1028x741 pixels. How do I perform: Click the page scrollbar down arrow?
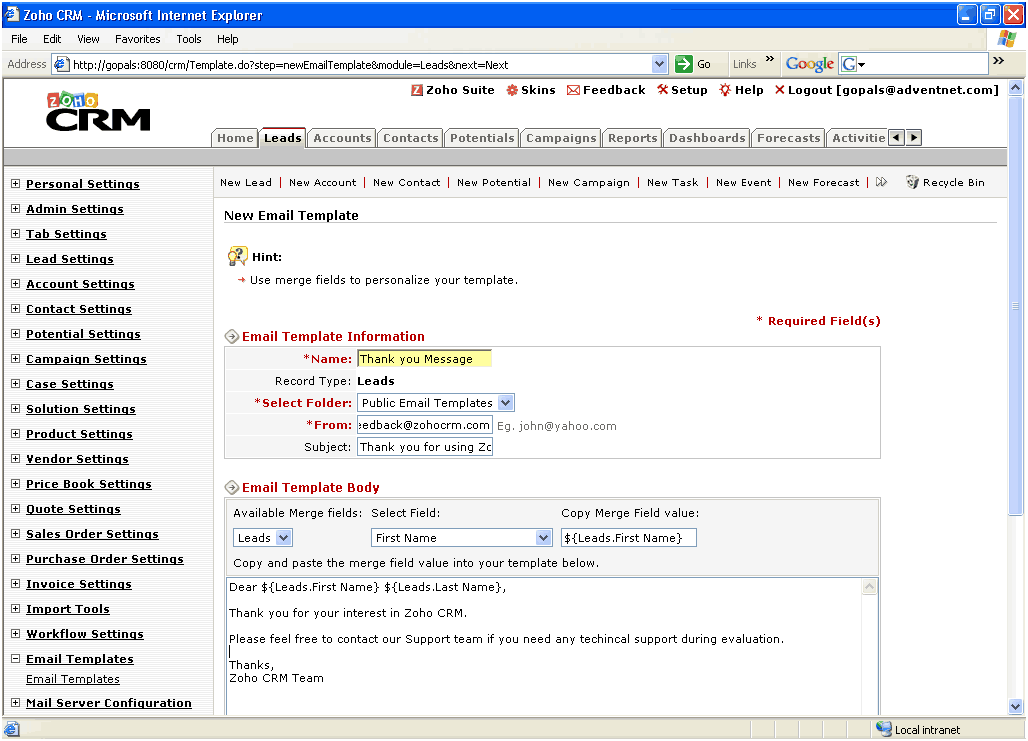(1016, 706)
